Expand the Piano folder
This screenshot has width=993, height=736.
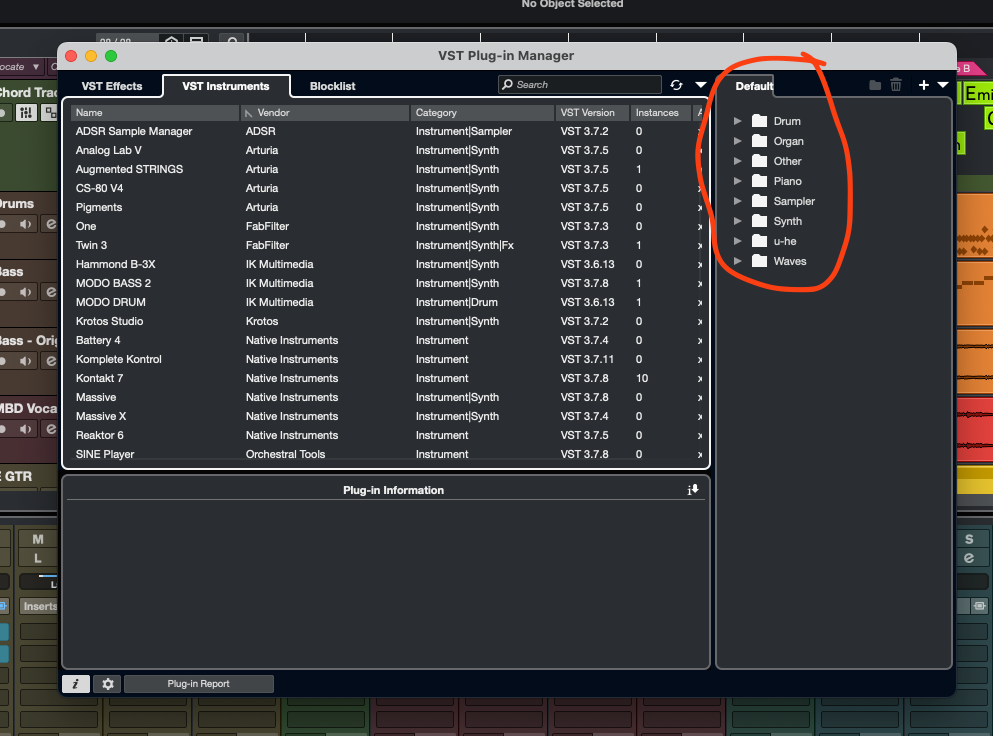pos(737,181)
